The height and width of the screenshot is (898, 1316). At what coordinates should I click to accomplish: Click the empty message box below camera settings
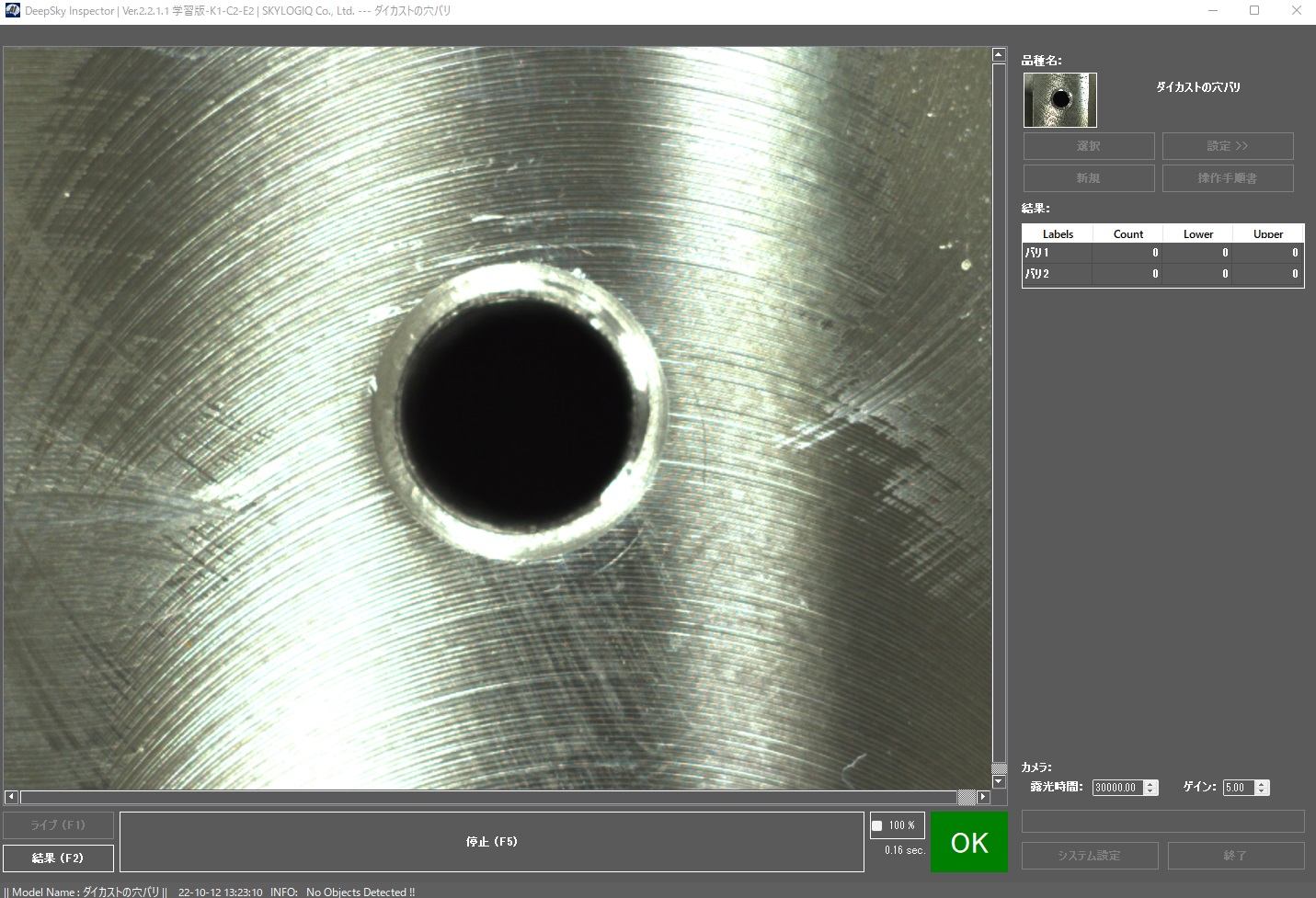(1163, 821)
